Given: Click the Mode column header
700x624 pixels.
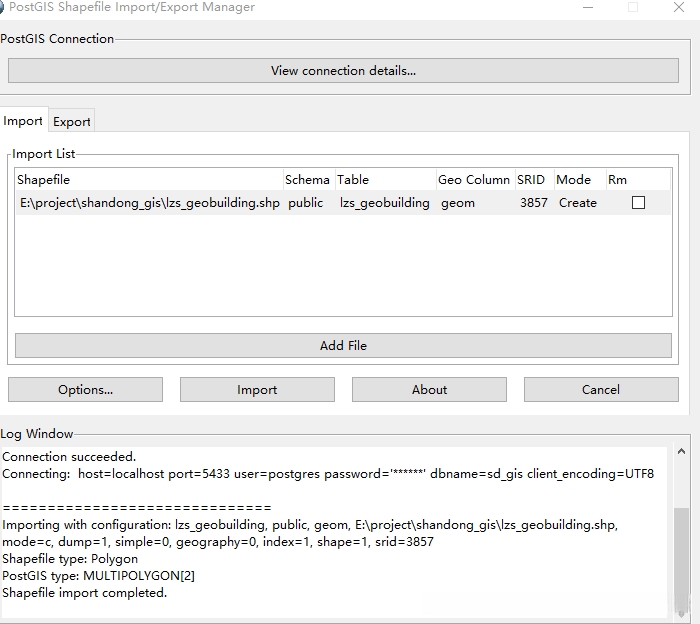Looking at the screenshot, I should pos(580,179).
